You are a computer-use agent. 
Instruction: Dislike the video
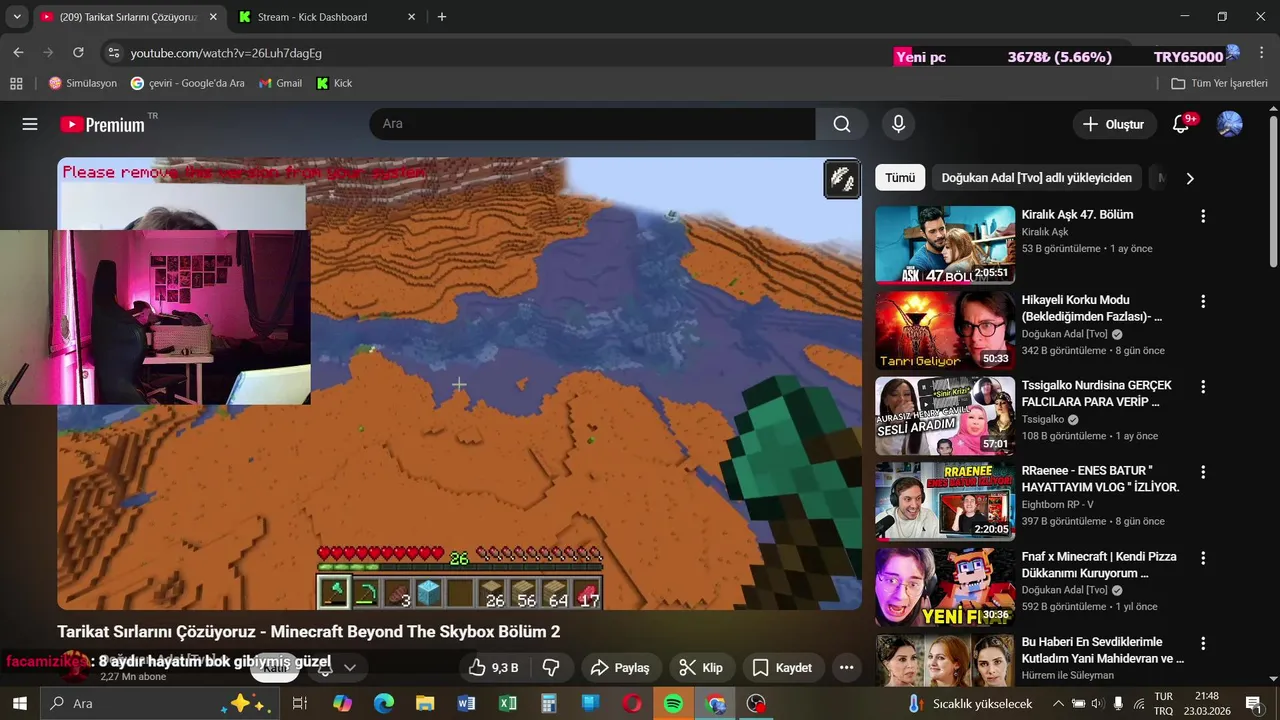coord(551,668)
